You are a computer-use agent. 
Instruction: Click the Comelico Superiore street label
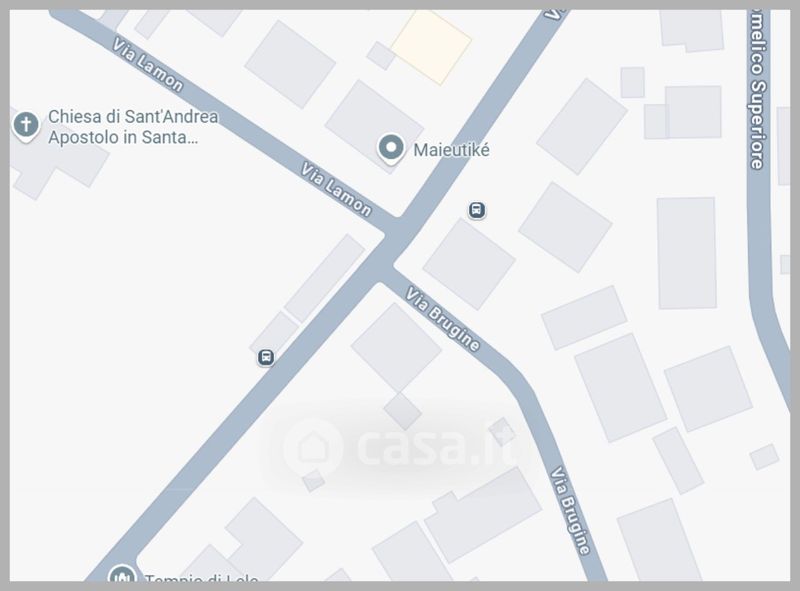[757, 90]
